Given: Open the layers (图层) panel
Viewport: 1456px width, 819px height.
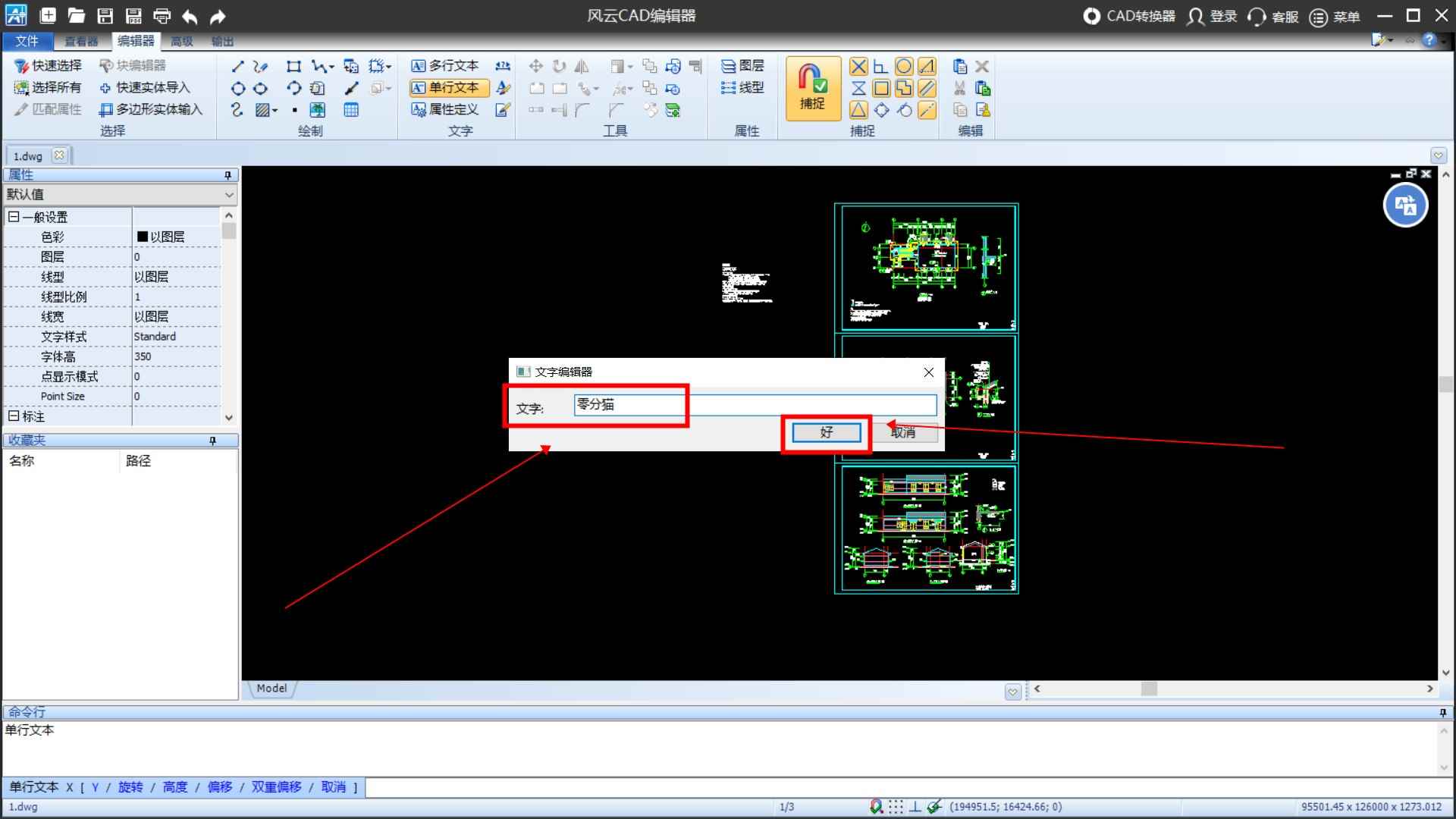Looking at the screenshot, I should click(x=742, y=66).
